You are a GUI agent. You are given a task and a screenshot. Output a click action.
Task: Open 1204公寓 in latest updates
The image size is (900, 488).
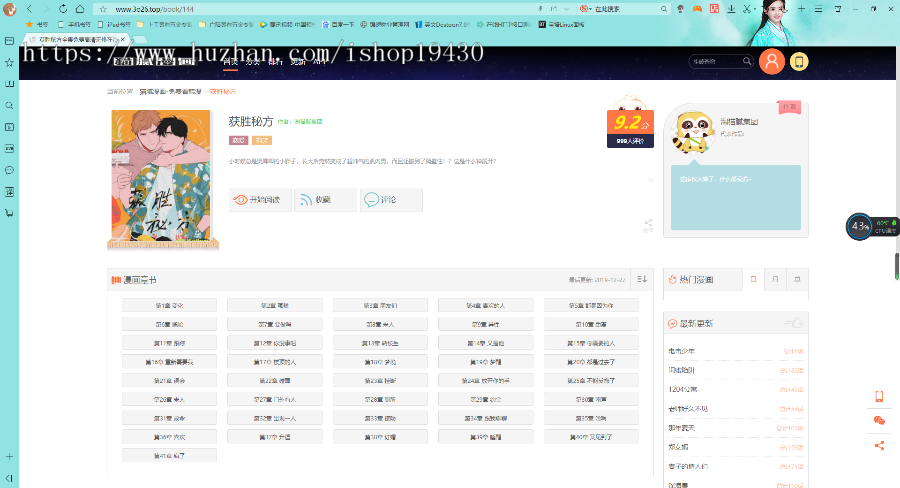tap(683, 389)
